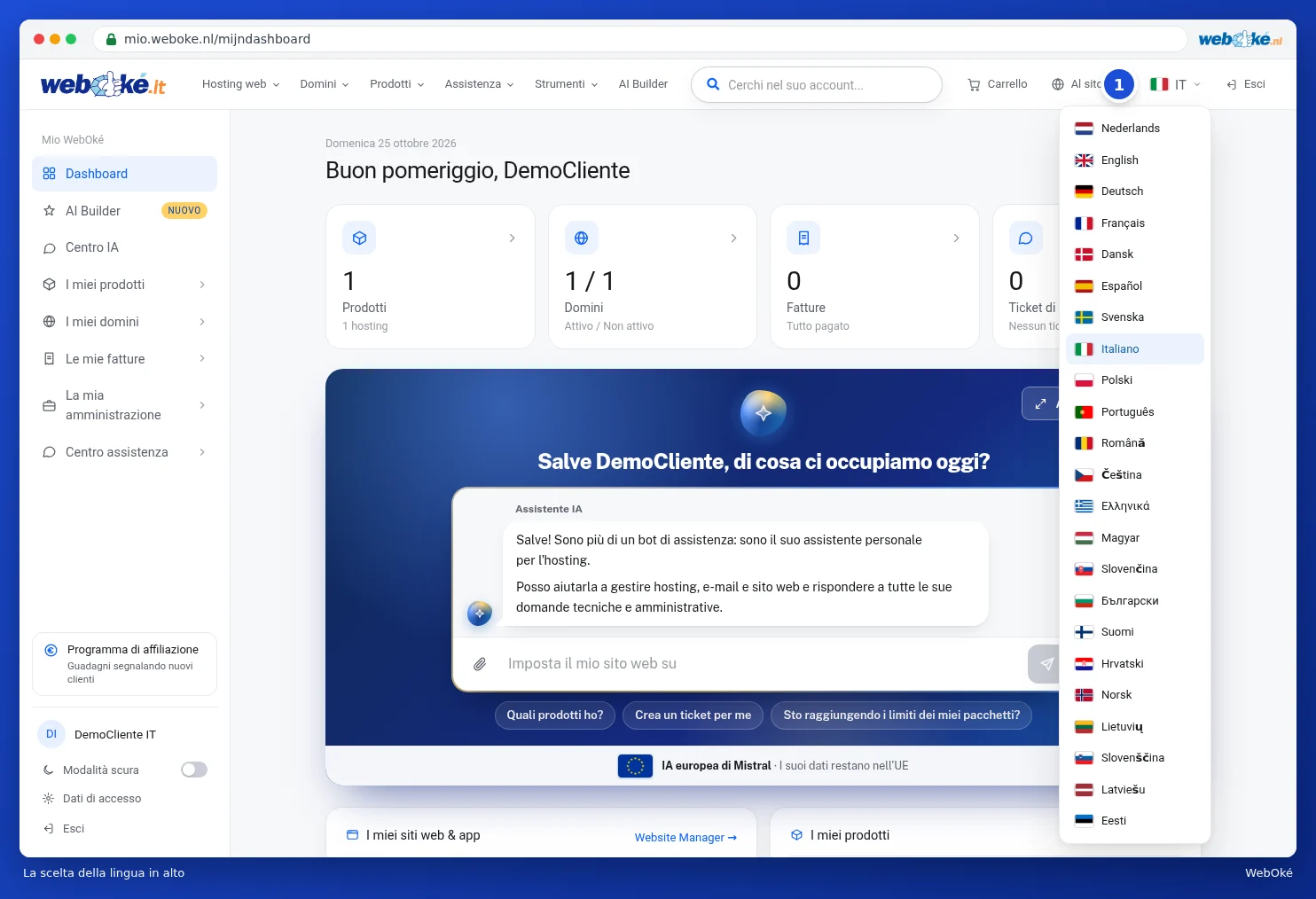
Task: Click the Prodotti card box icon
Action: click(359, 238)
